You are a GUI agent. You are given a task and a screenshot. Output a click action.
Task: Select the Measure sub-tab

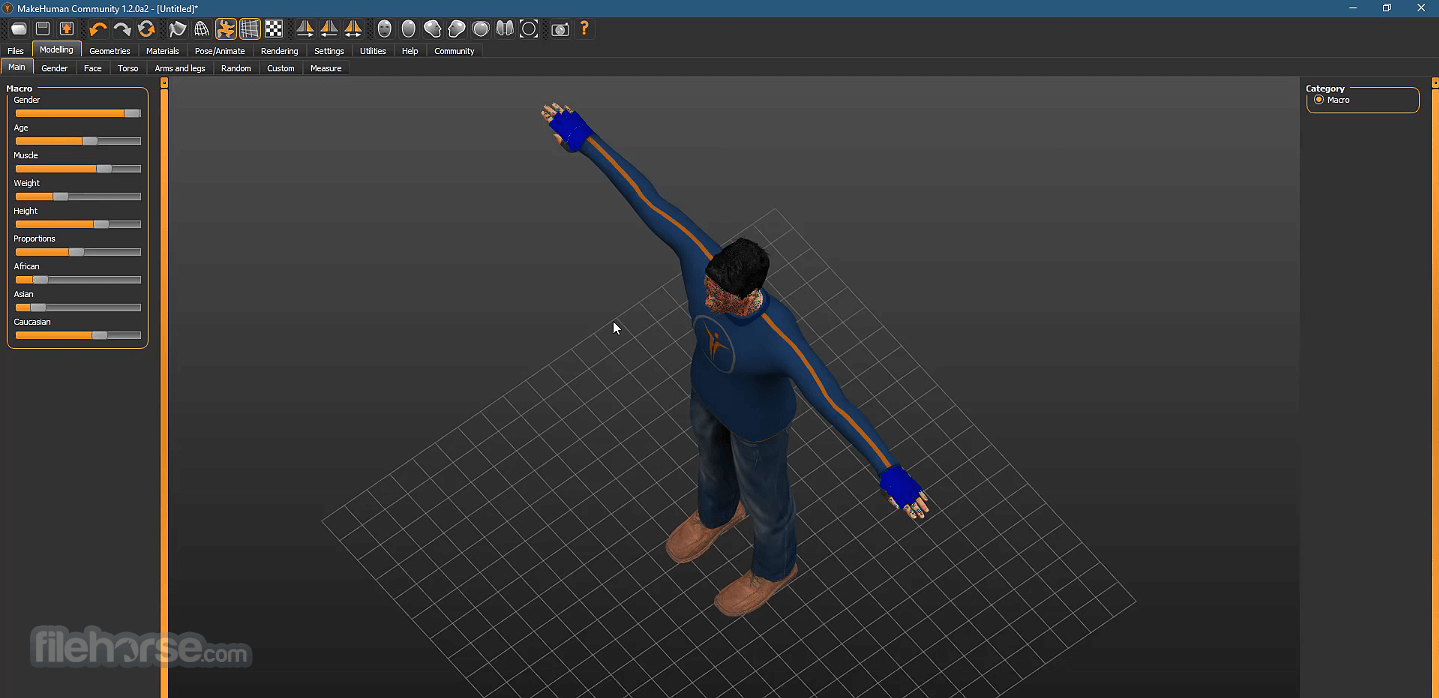(x=326, y=68)
